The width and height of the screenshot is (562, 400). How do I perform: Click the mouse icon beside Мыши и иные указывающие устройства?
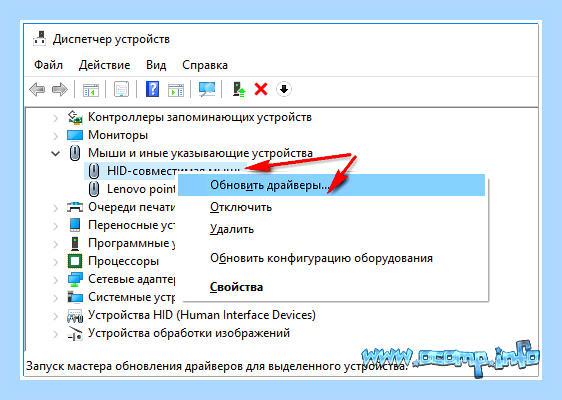75,153
